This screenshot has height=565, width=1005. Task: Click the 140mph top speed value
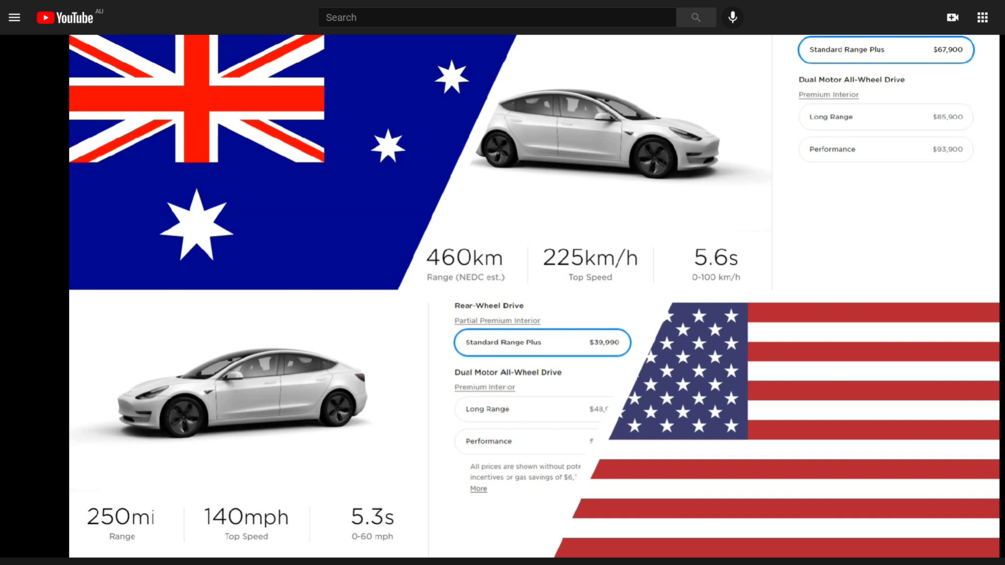coord(246,516)
